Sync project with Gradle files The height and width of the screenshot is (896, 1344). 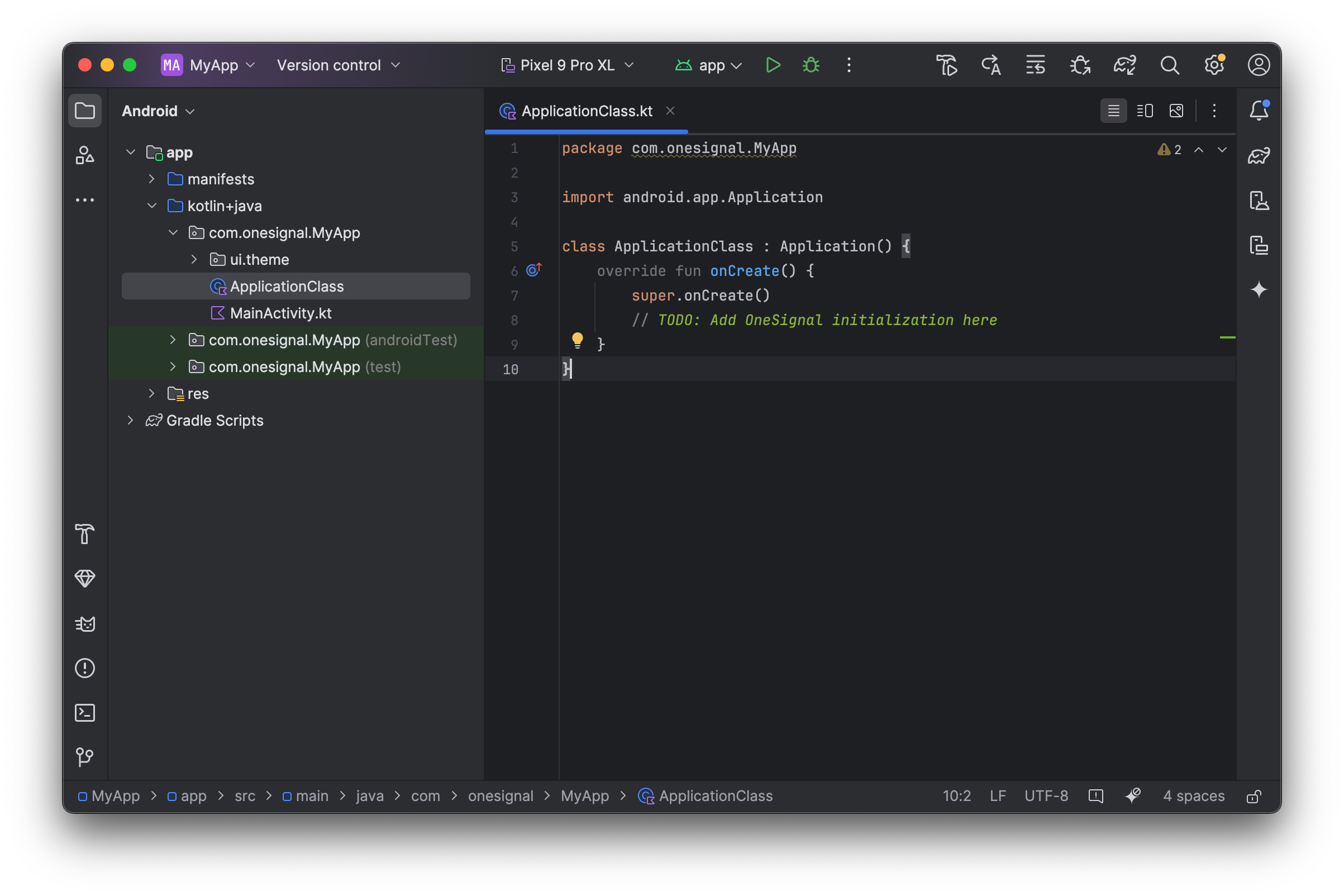(1124, 65)
